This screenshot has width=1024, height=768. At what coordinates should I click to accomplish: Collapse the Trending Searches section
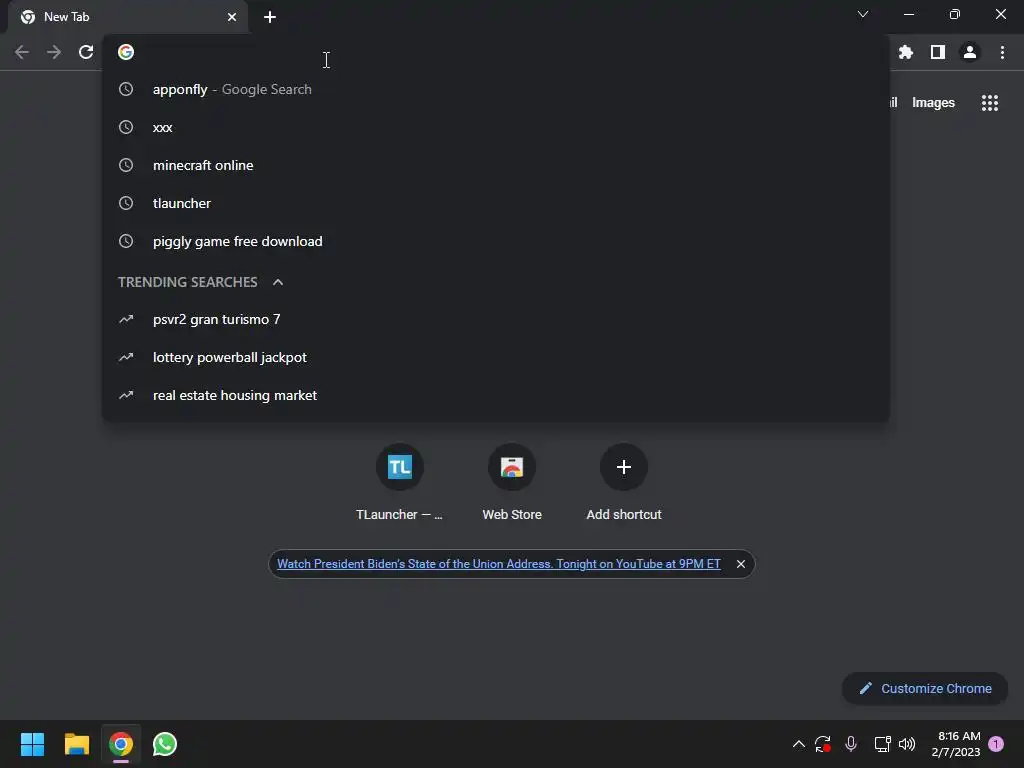click(278, 282)
